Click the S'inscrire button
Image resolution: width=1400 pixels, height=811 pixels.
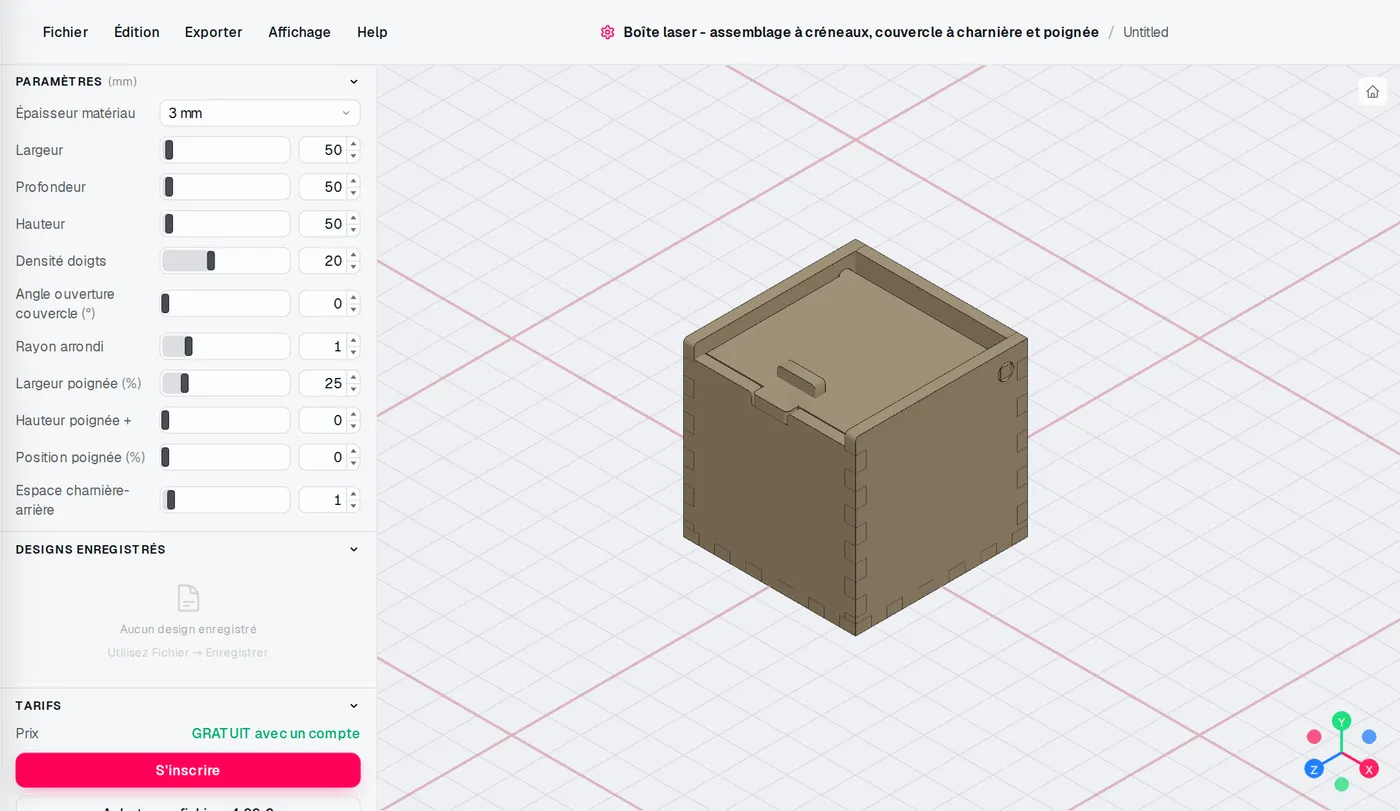click(188, 770)
